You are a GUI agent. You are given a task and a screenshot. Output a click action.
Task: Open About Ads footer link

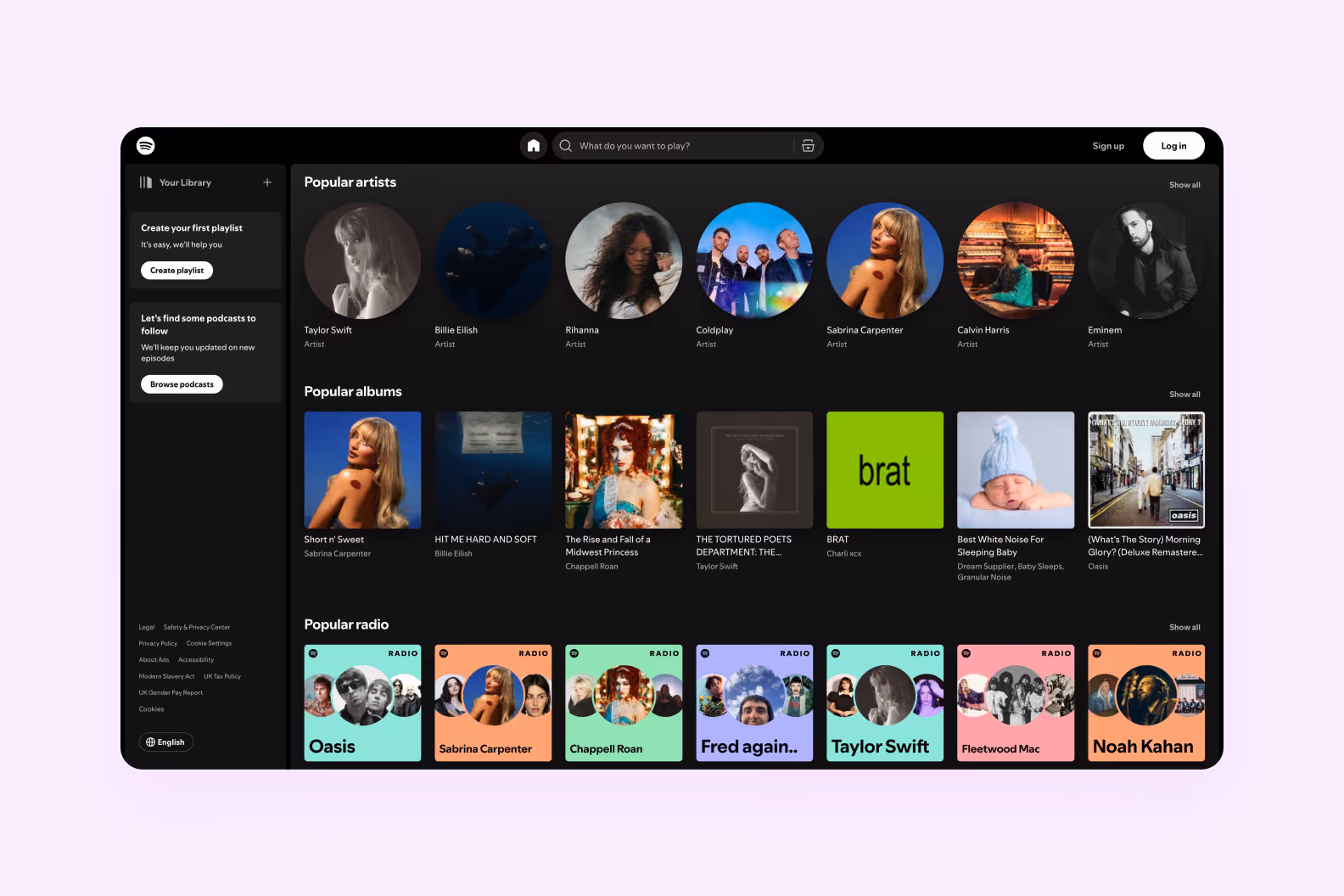point(154,660)
